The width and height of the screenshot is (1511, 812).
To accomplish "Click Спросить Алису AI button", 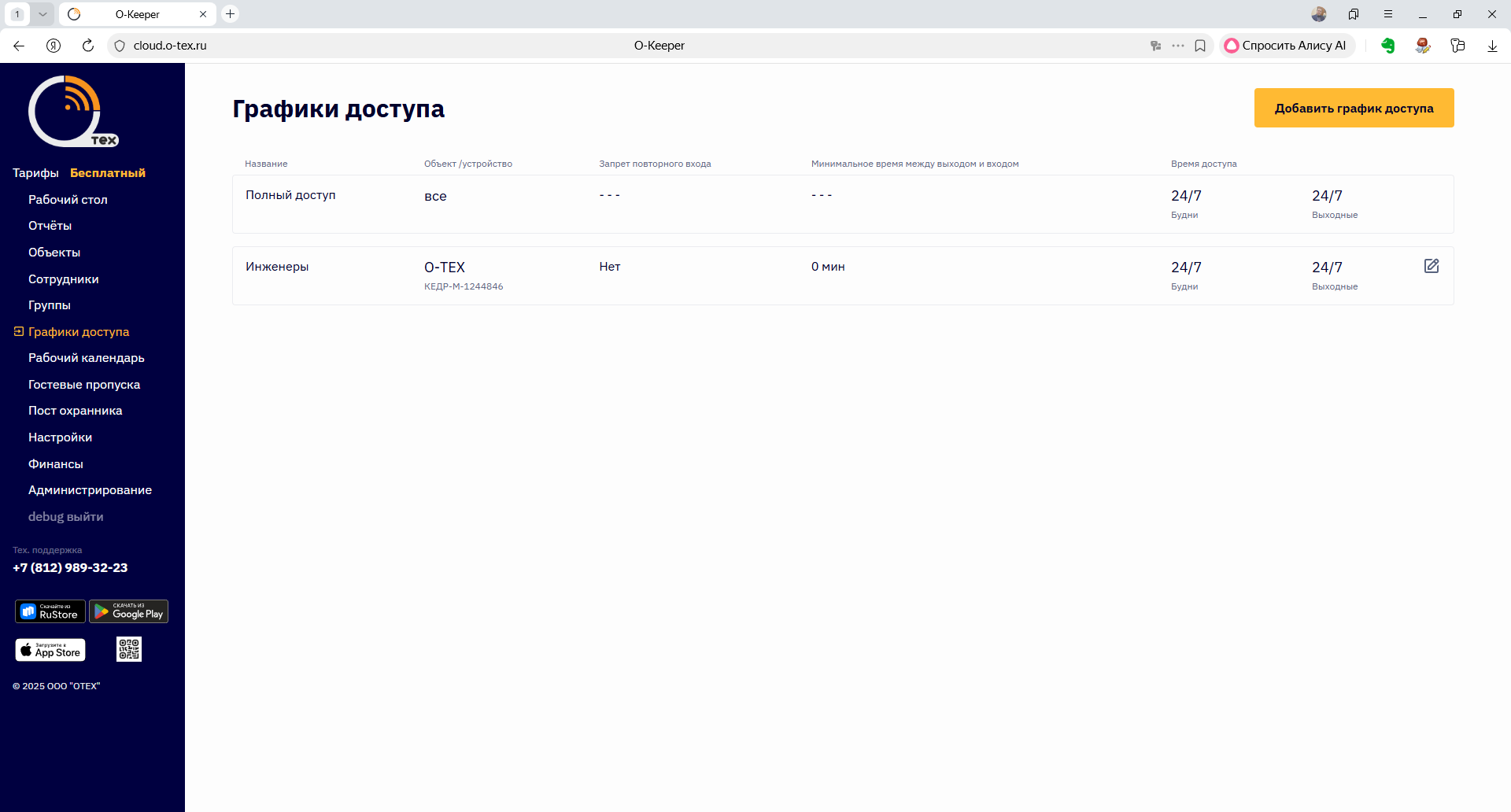I will click(x=1286, y=46).
